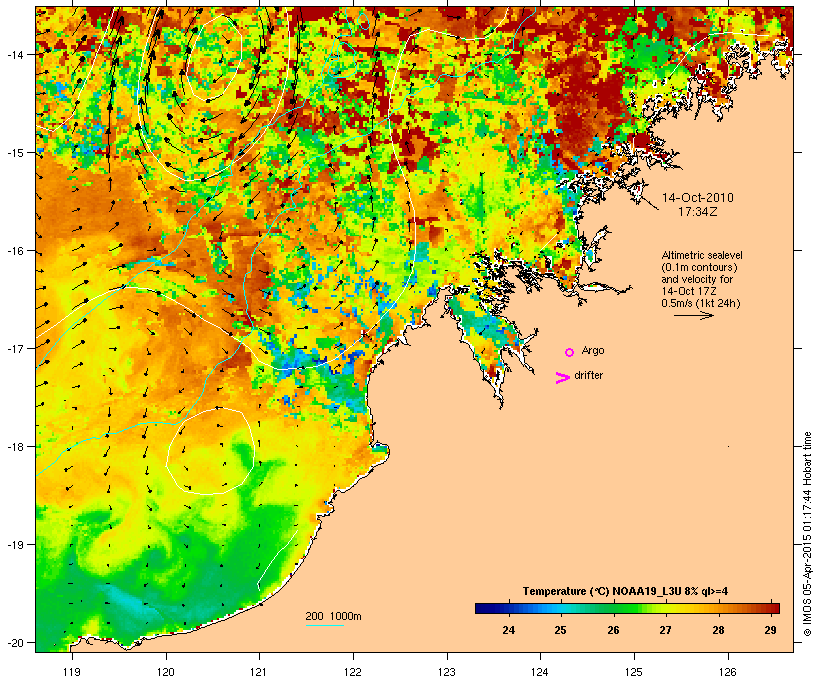Click the time label 17:34Z
The height and width of the screenshot is (680, 820).
(698, 212)
